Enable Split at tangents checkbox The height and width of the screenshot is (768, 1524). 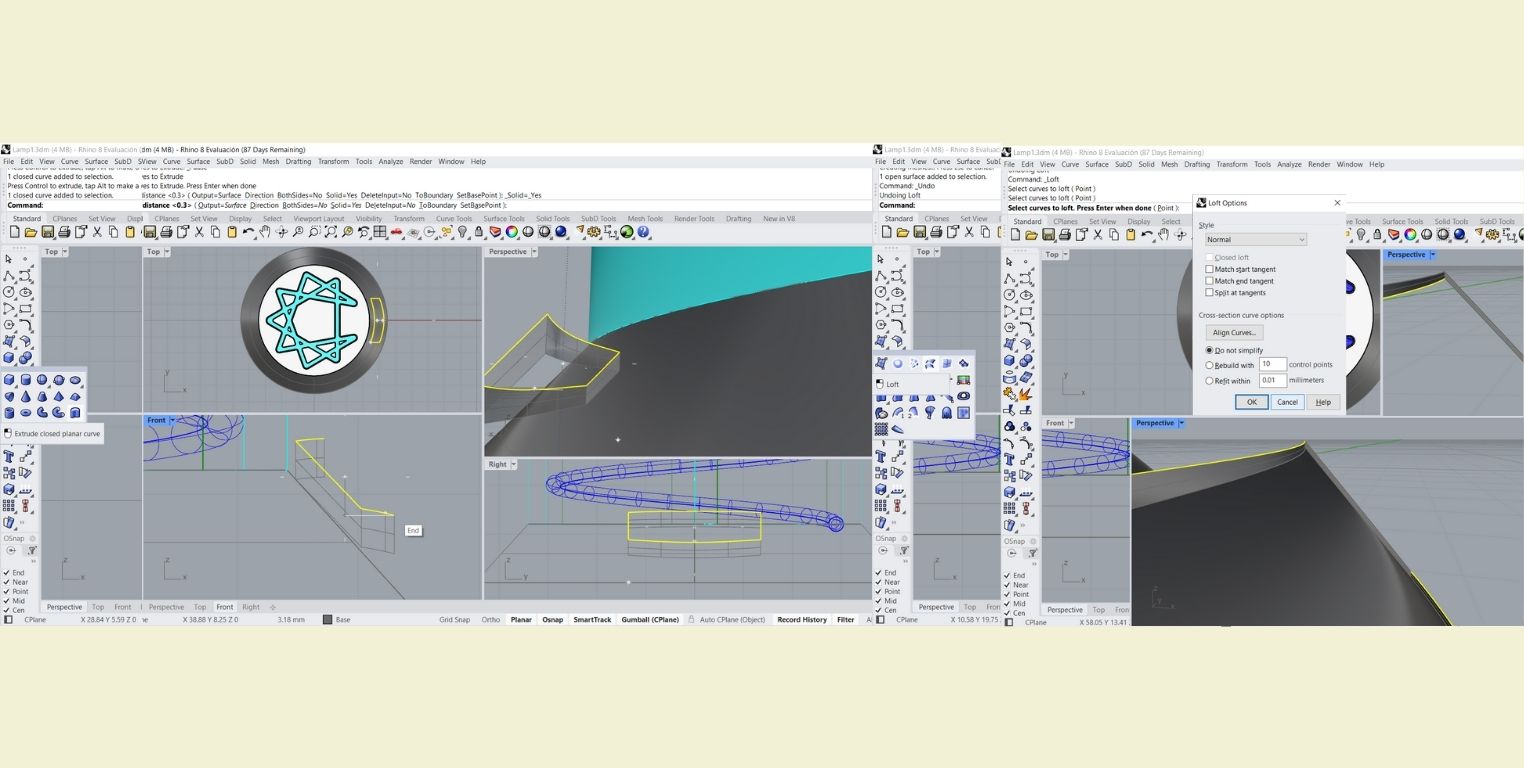[1209, 292]
